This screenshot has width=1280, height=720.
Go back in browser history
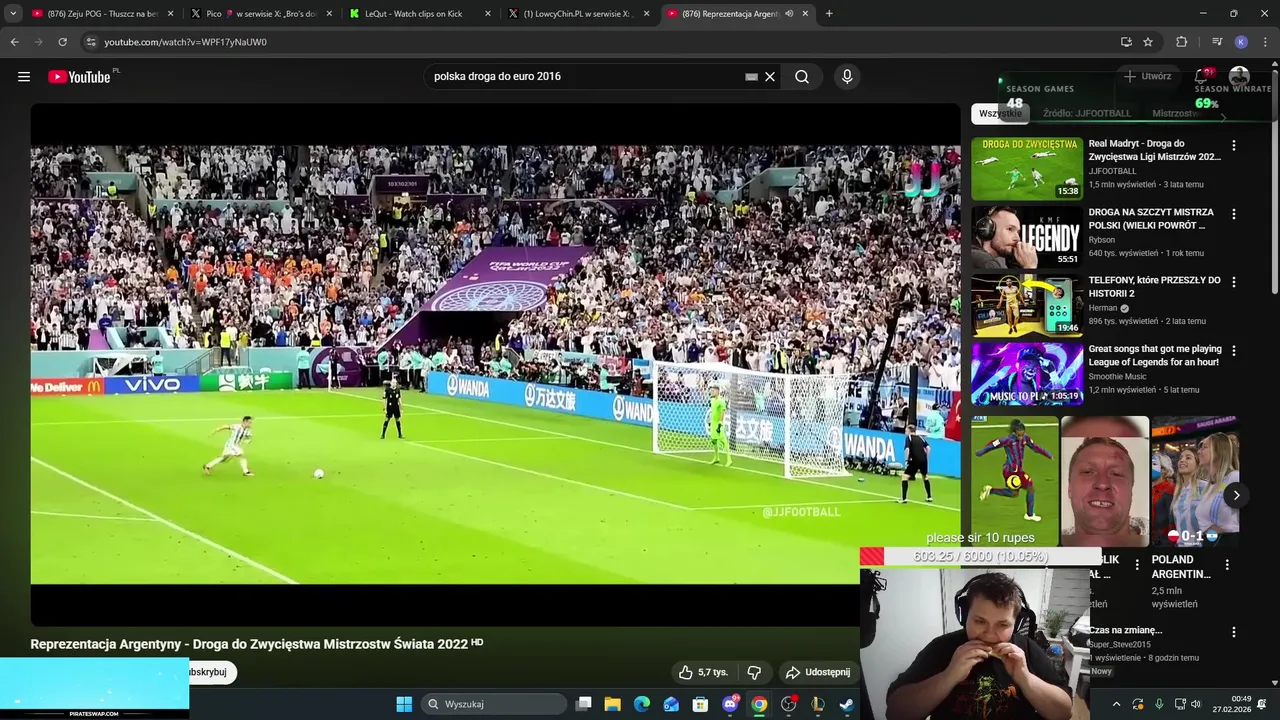14,42
